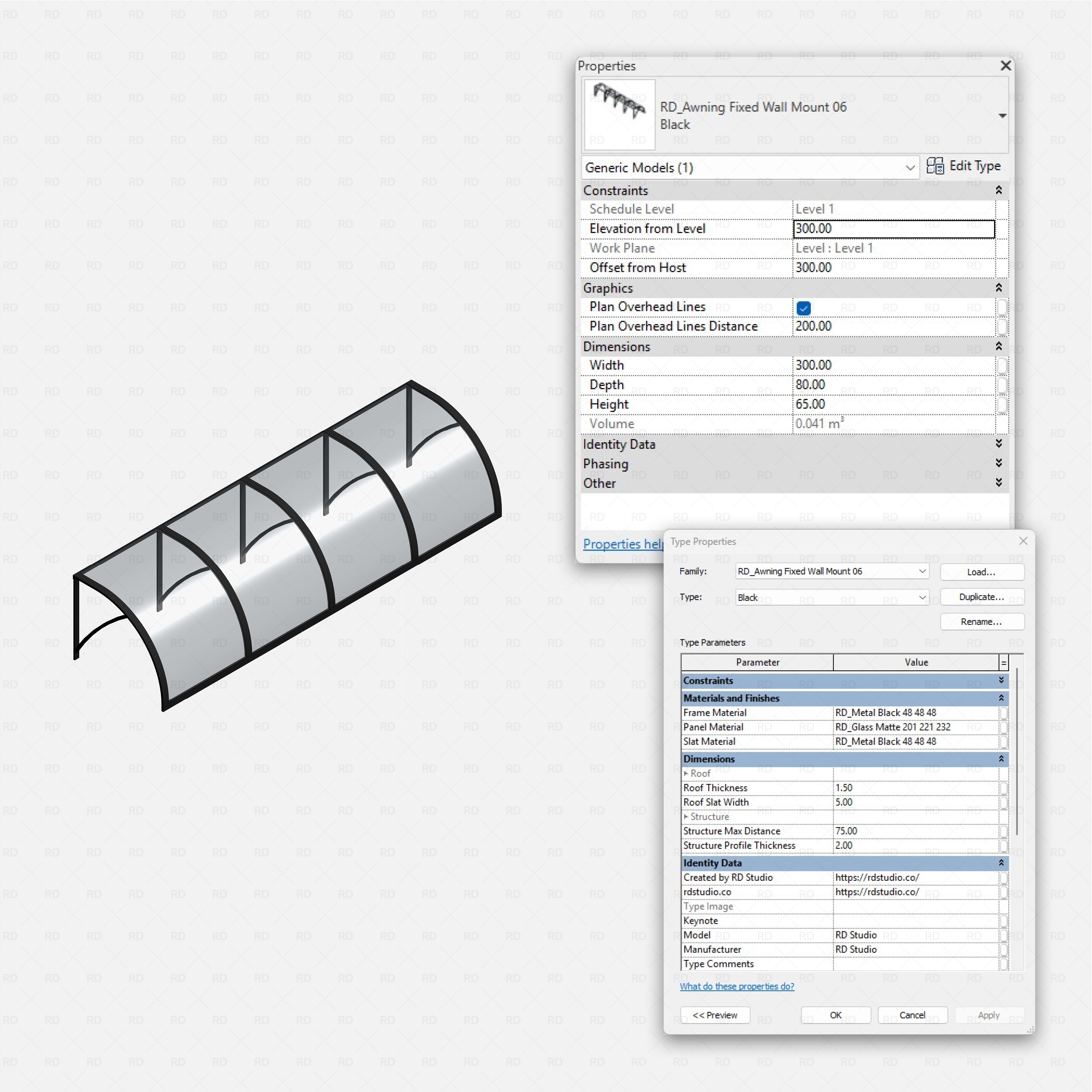Expand the Other section
The height and width of the screenshot is (1092, 1092).
(x=999, y=483)
